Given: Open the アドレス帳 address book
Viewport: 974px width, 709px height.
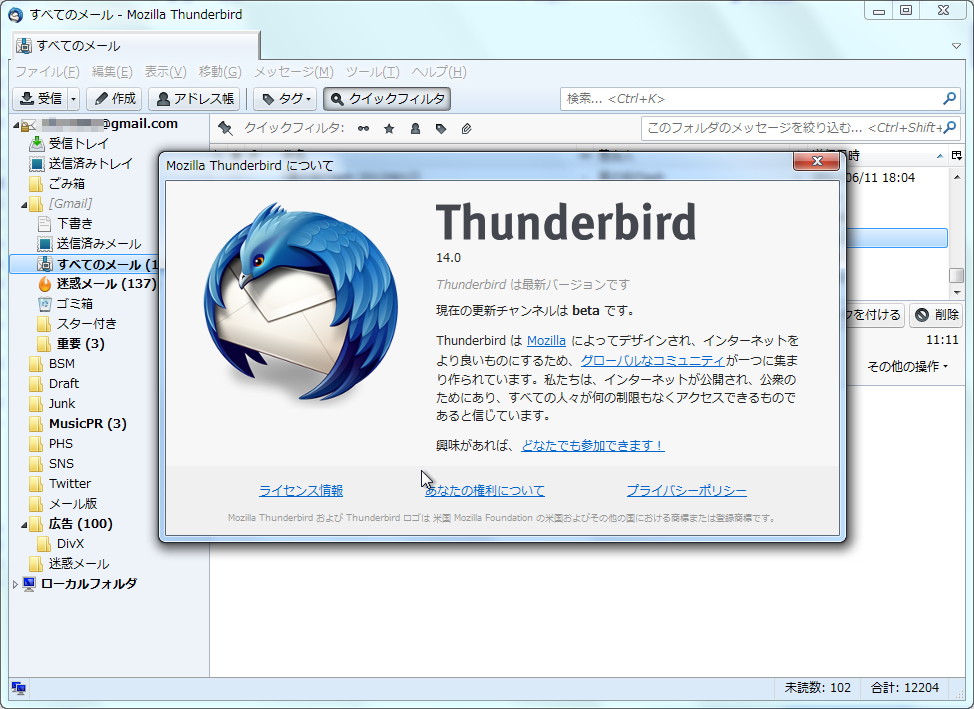Looking at the screenshot, I should coord(193,98).
